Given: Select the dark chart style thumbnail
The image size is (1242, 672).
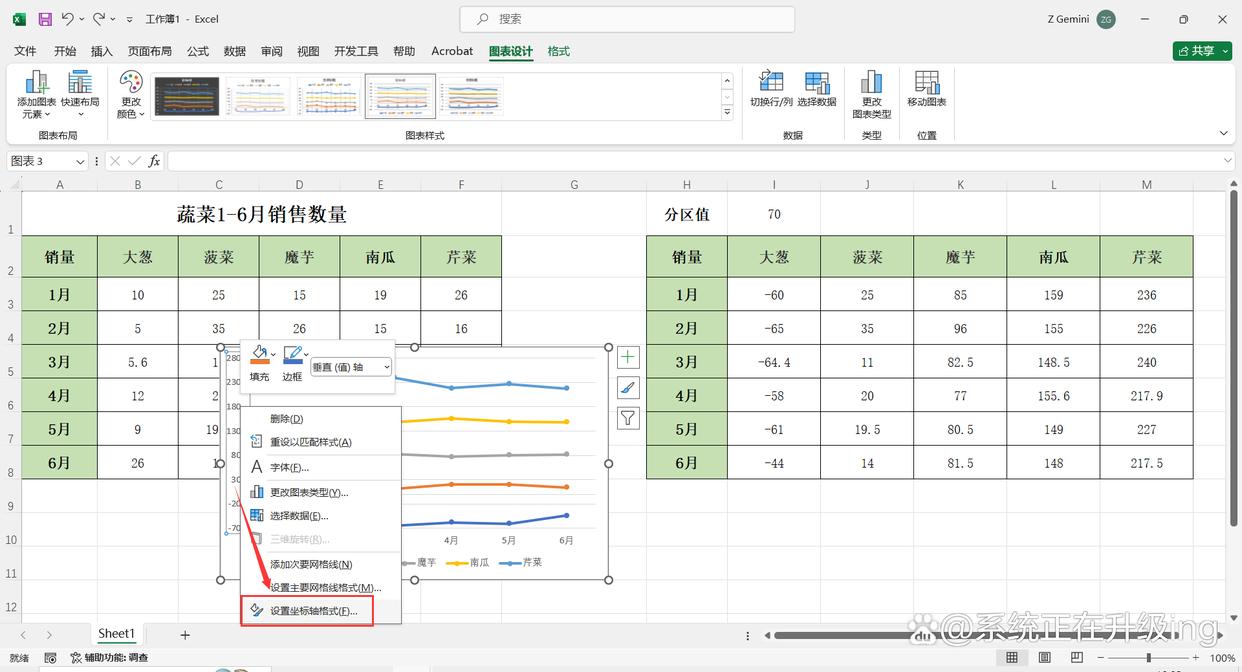Looking at the screenshot, I should [x=186, y=97].
